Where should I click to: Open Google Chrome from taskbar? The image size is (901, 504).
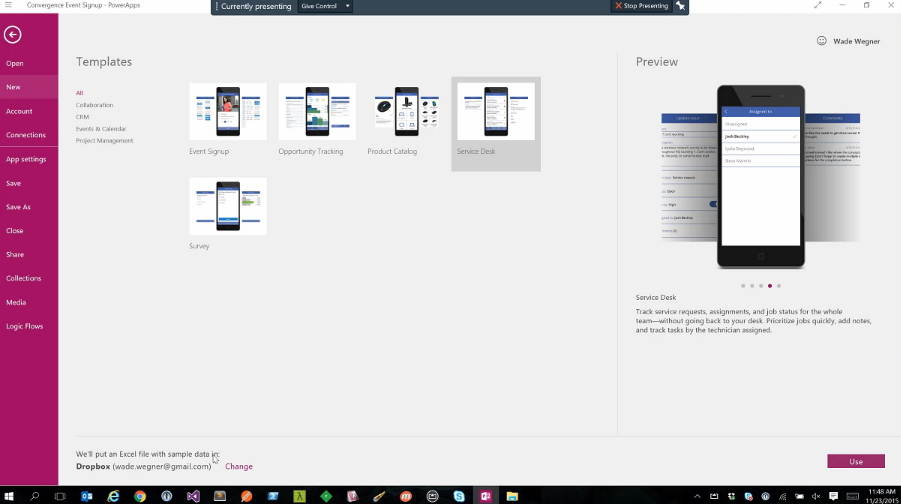coord(140,496)
